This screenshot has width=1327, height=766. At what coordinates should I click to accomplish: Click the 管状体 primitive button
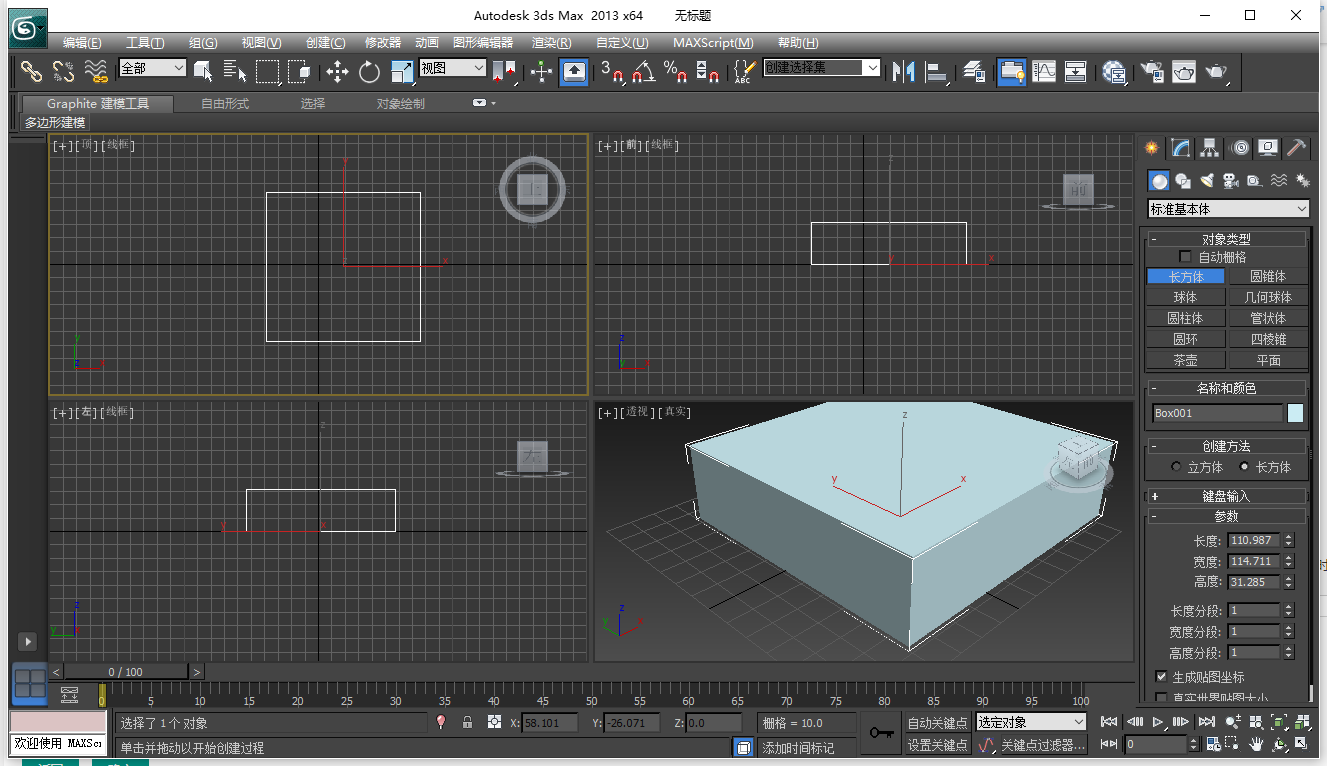coord(1268,318)
